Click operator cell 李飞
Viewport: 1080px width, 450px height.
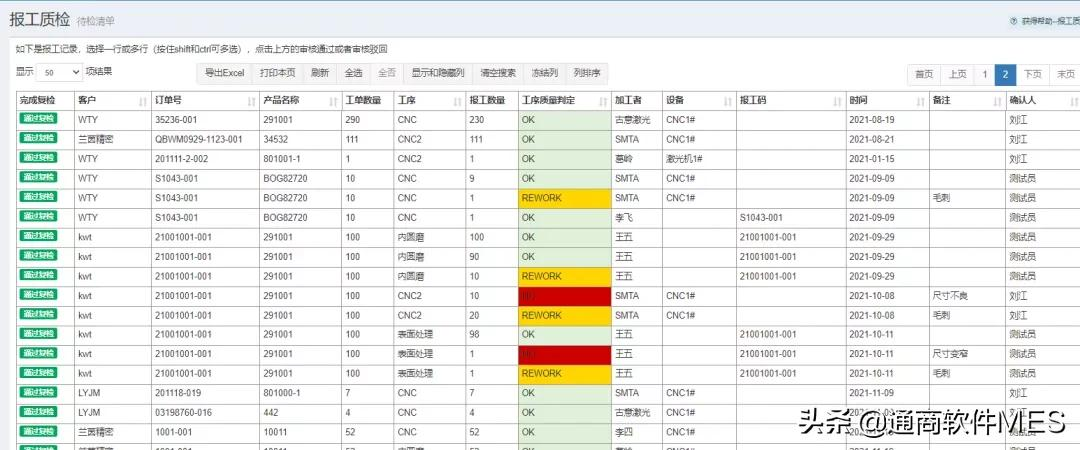(623, 218)
